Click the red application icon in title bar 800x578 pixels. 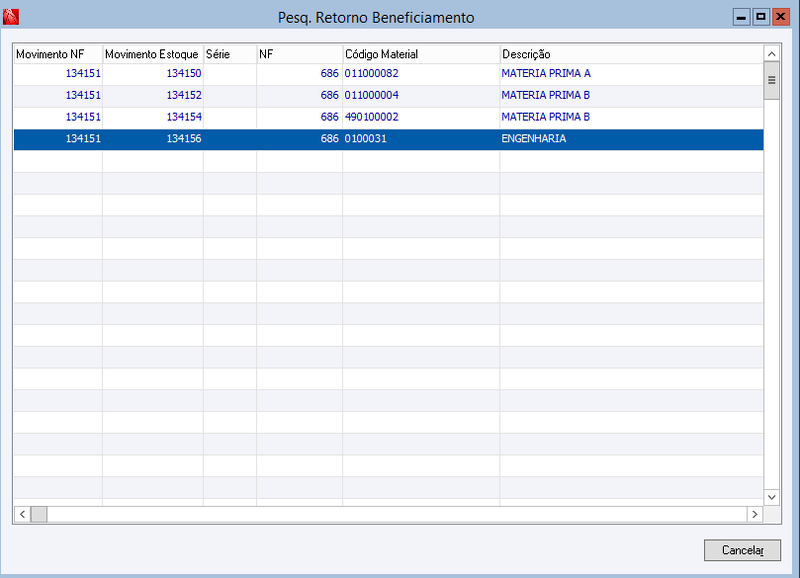pos(11,17)
